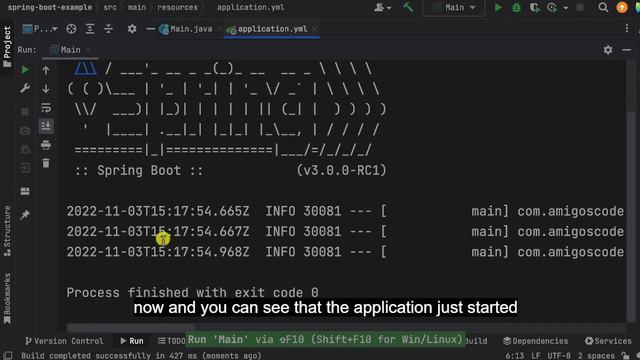Click the stop process square in Run panel
This screenshot has height=360, width=640.
pos(25,111)
